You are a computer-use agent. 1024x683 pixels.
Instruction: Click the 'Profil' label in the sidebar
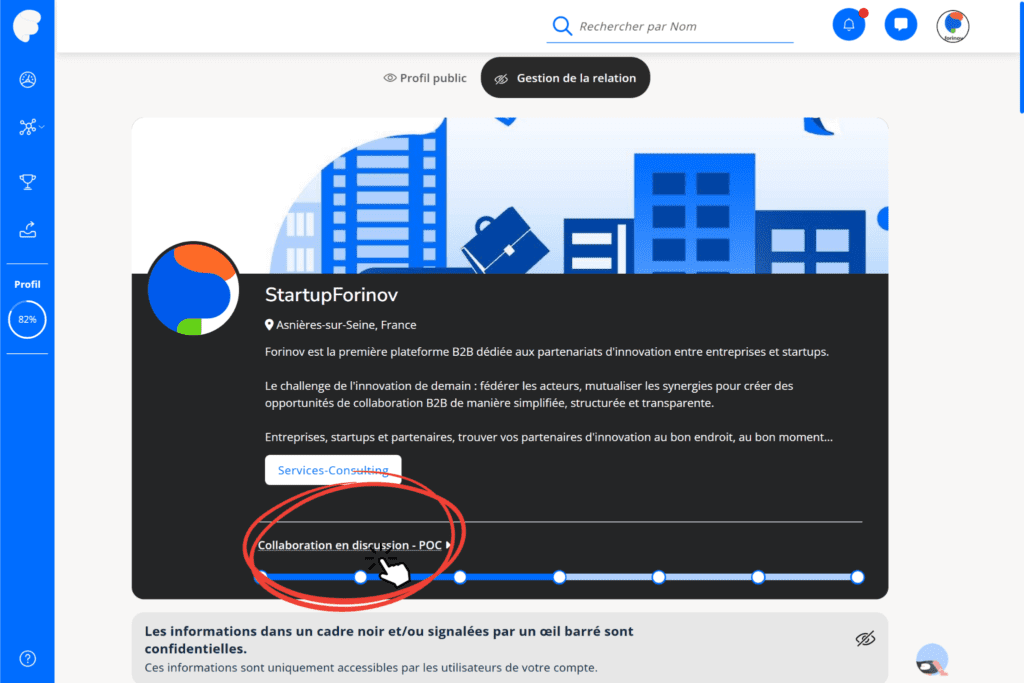click(27, 284)
